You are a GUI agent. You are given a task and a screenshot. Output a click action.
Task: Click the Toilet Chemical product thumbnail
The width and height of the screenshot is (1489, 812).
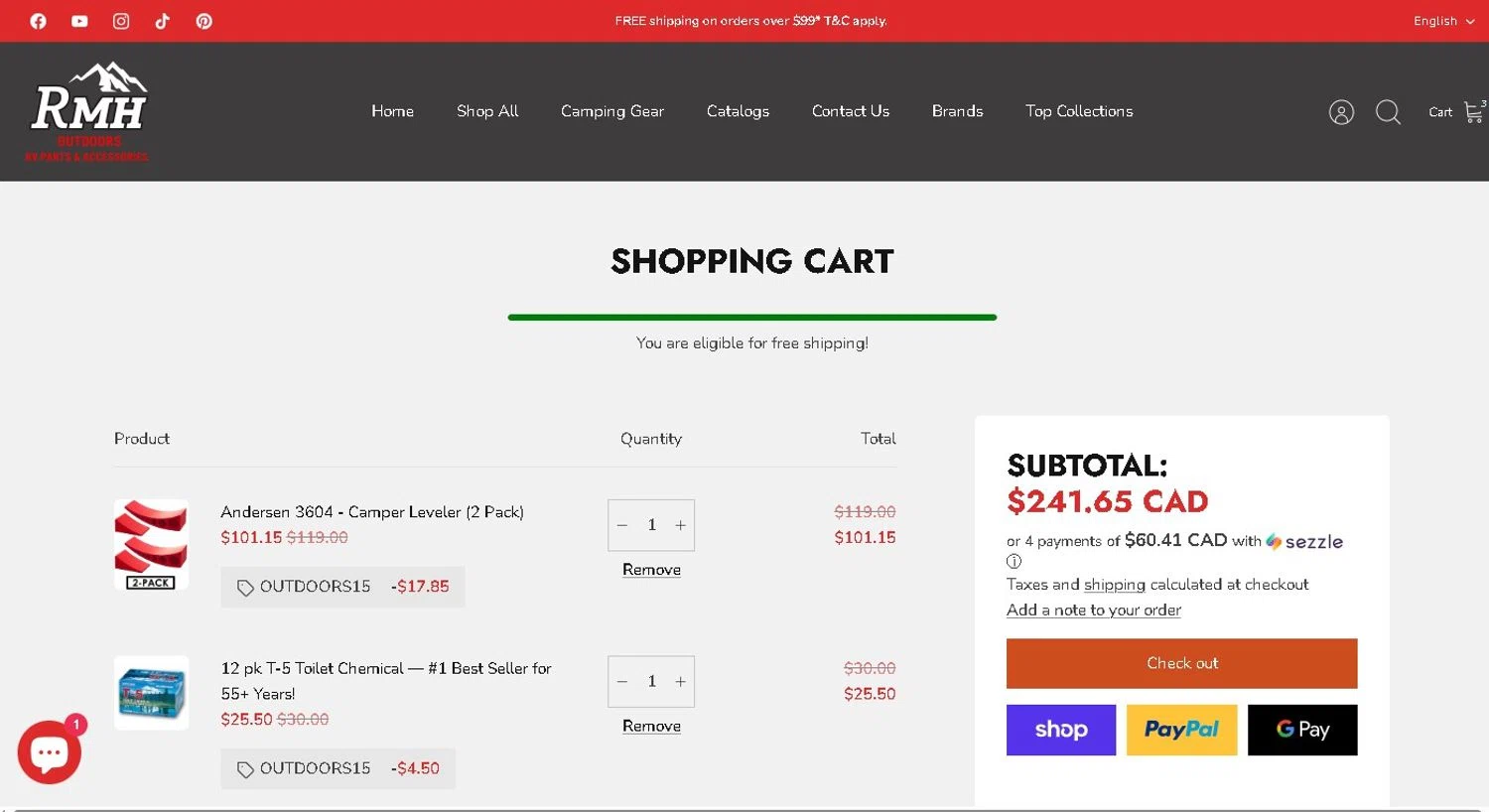[151, 693]
